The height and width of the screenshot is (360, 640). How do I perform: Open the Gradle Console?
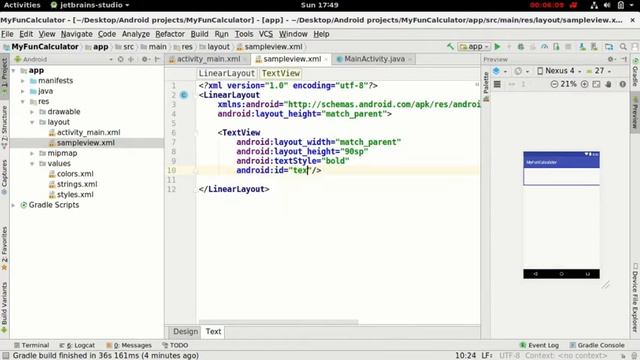[597, 345]
